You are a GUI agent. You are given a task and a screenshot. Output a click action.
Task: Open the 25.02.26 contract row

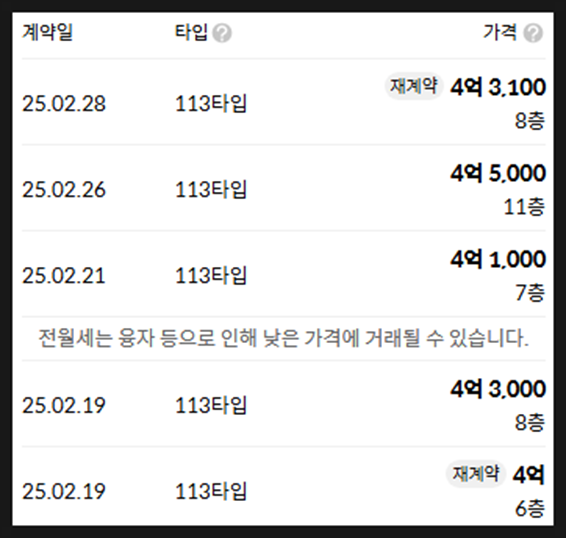tap(284, 188)
